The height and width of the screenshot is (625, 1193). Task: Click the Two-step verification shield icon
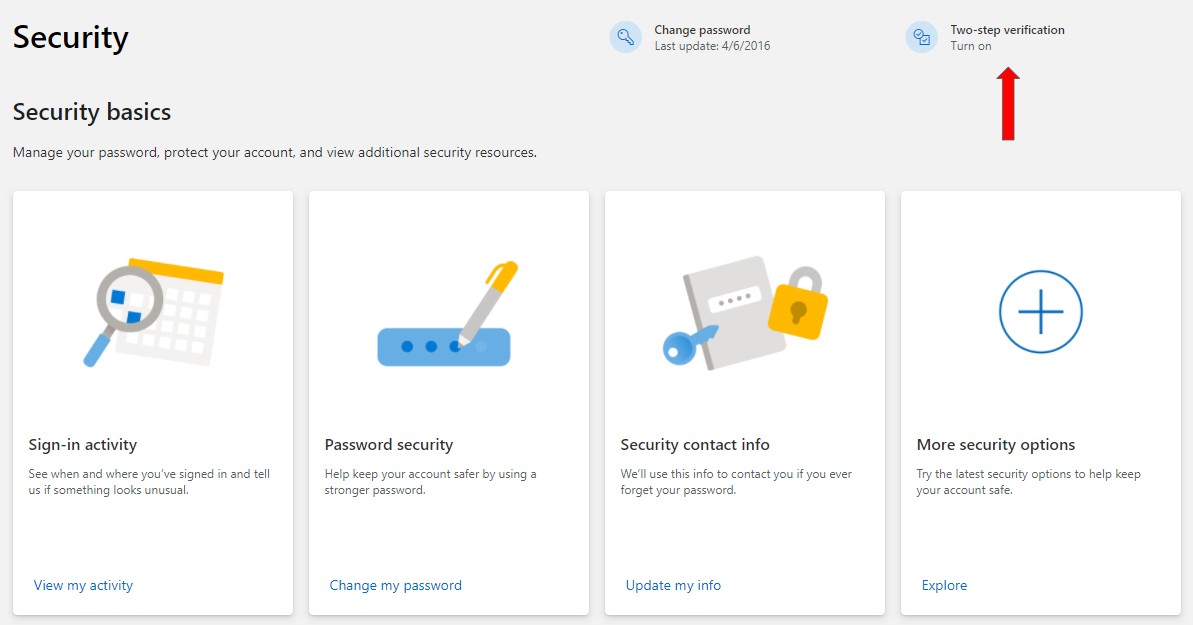tap(921, 38)
